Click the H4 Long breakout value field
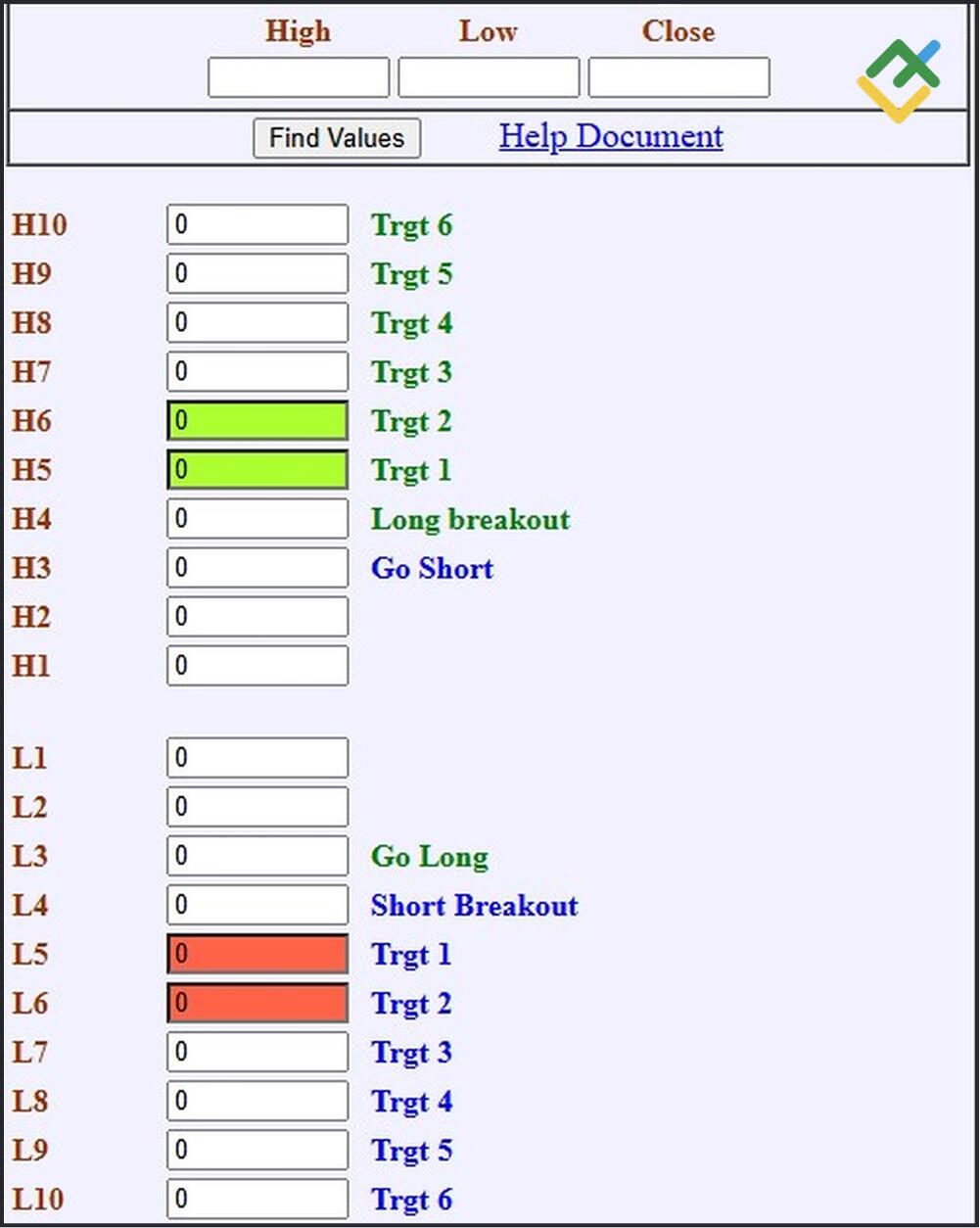Viewport: 980px width, 1228px height. [257, 518]
